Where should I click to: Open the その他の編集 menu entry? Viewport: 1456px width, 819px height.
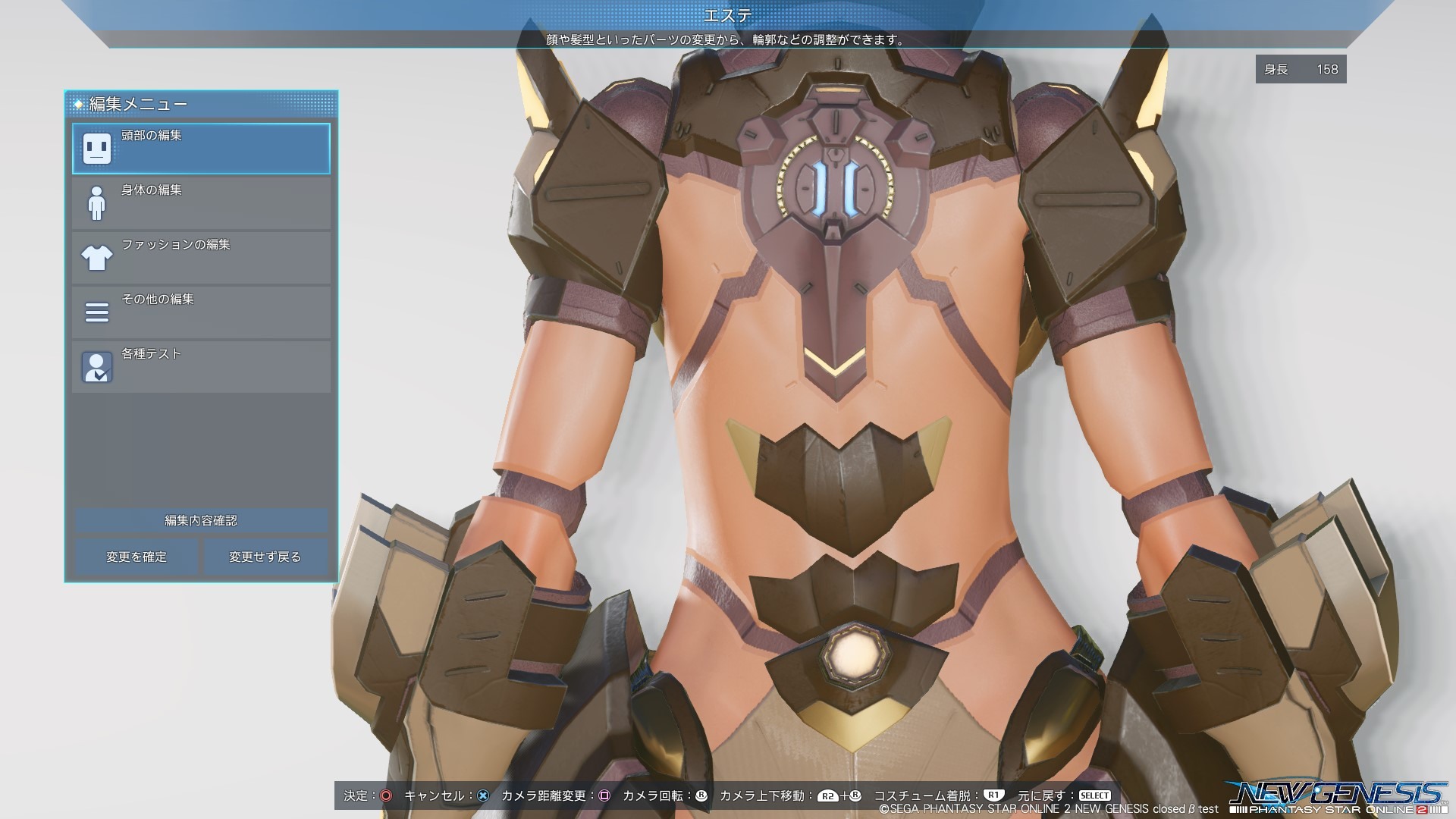pyautogui.click(x=201, y=312)
